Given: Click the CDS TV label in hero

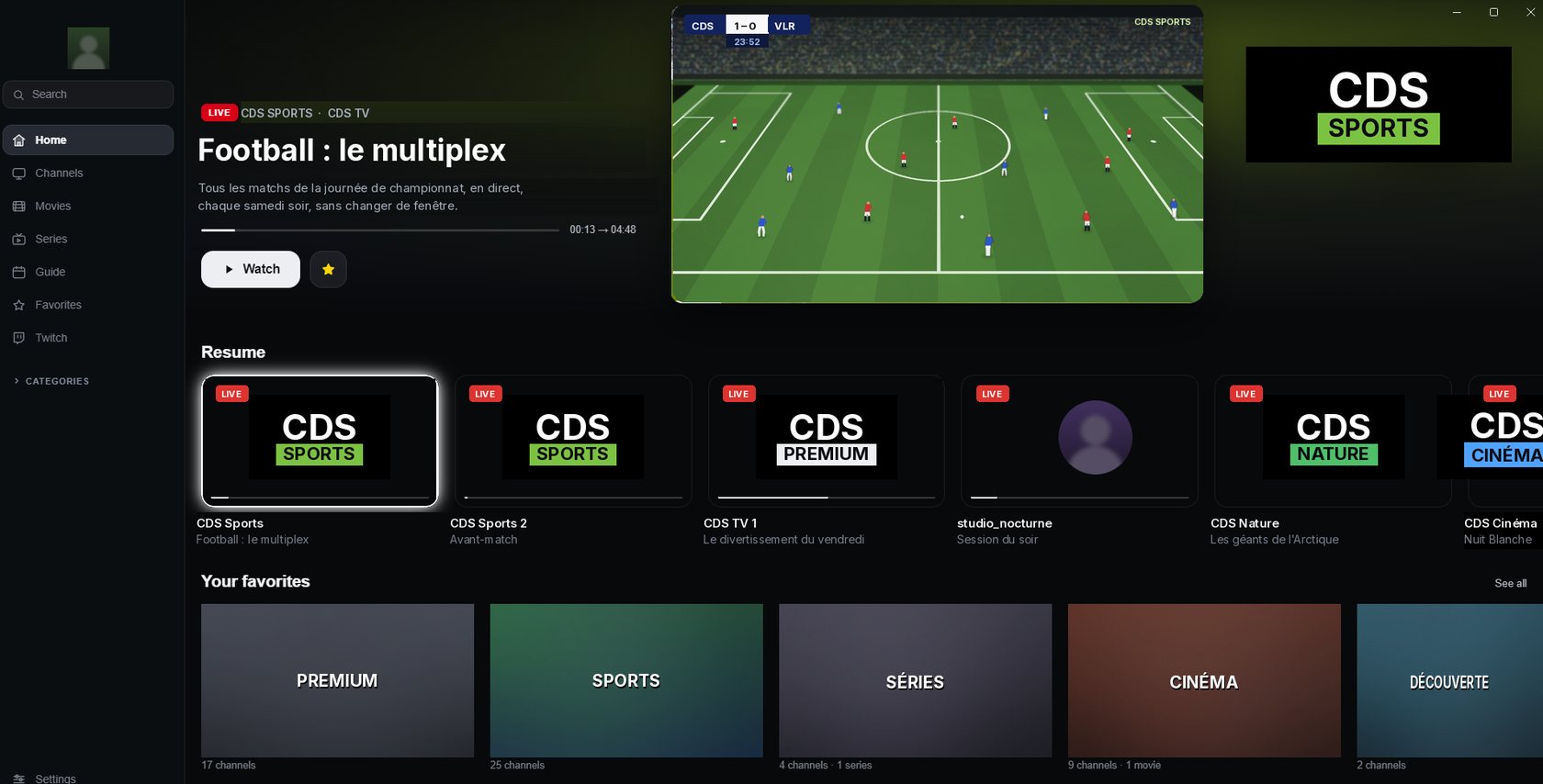Looking at the screenshot, I should (x=348, y=114).
